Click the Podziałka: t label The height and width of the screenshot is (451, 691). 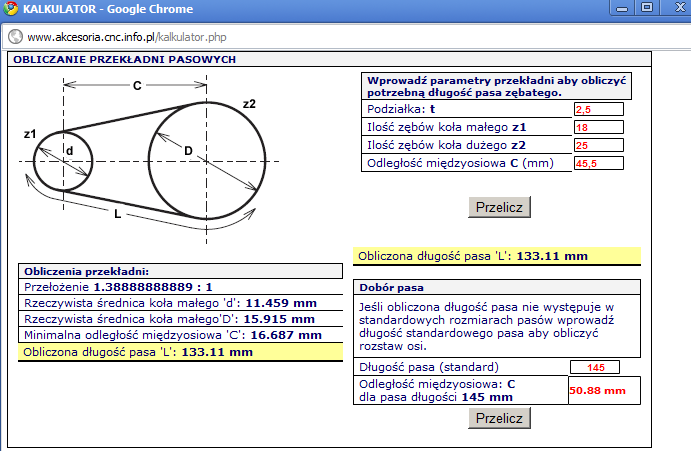point(401,109)
